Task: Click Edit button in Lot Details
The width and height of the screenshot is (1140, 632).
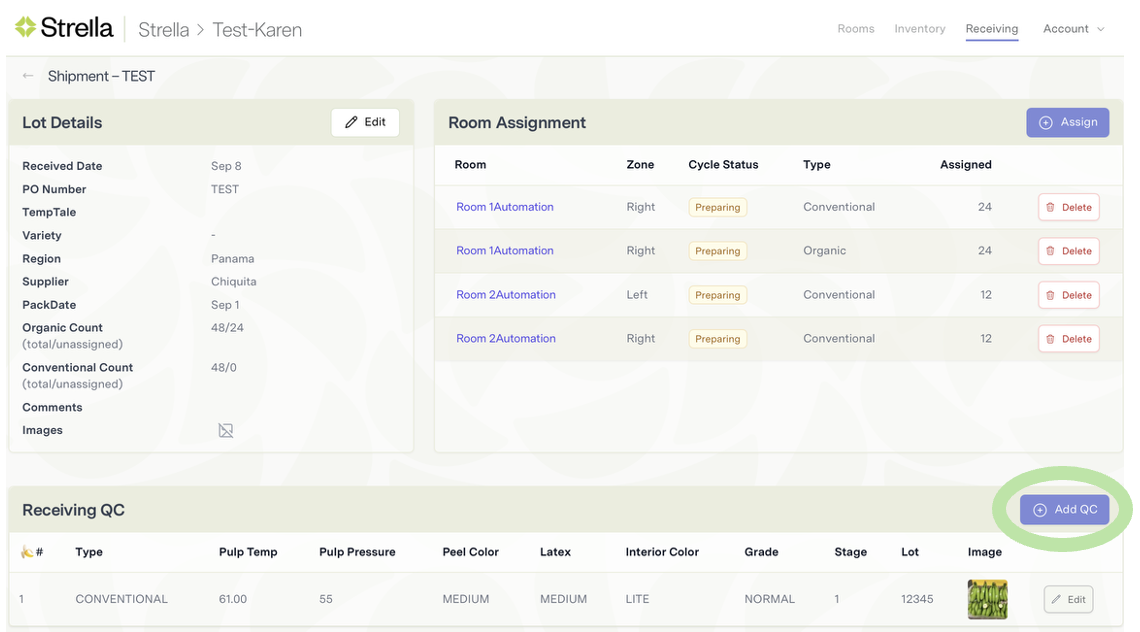Action: point(365,122)
